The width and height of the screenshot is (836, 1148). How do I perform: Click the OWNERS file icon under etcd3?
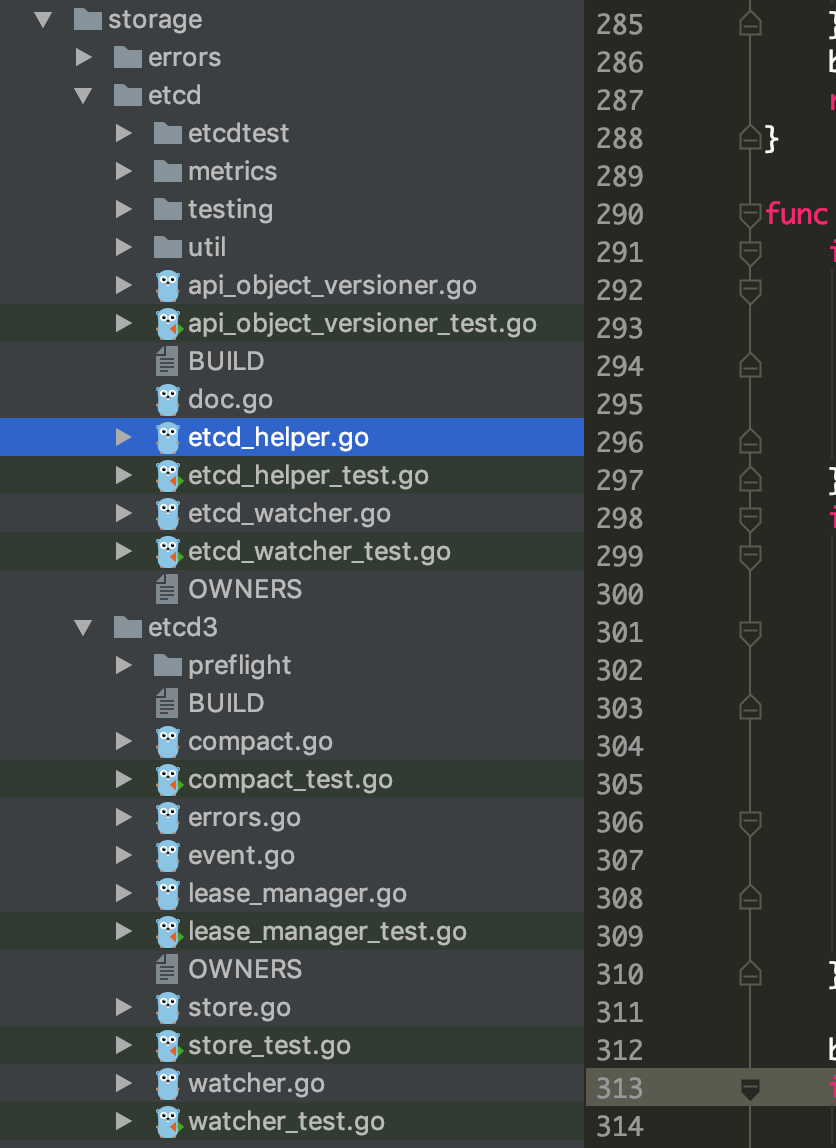click(167, 969)
